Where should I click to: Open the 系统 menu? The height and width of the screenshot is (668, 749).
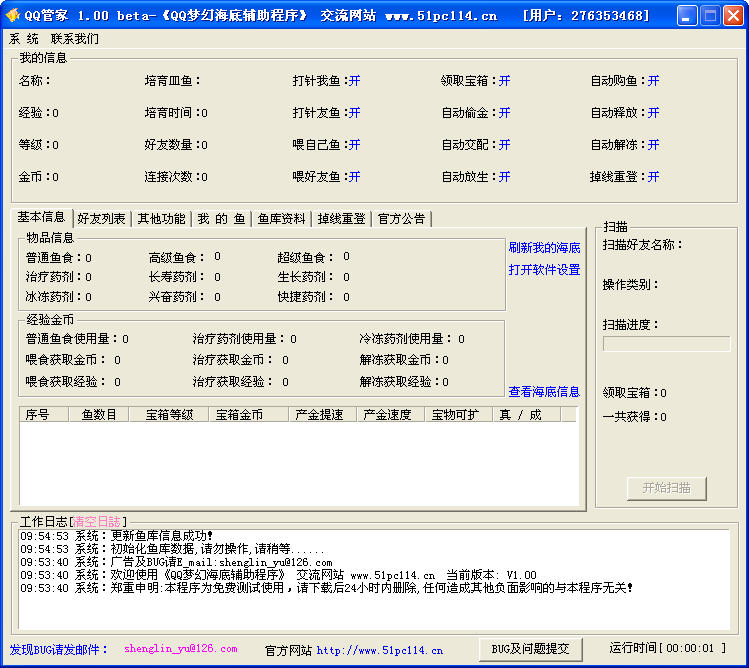point(24,38)
